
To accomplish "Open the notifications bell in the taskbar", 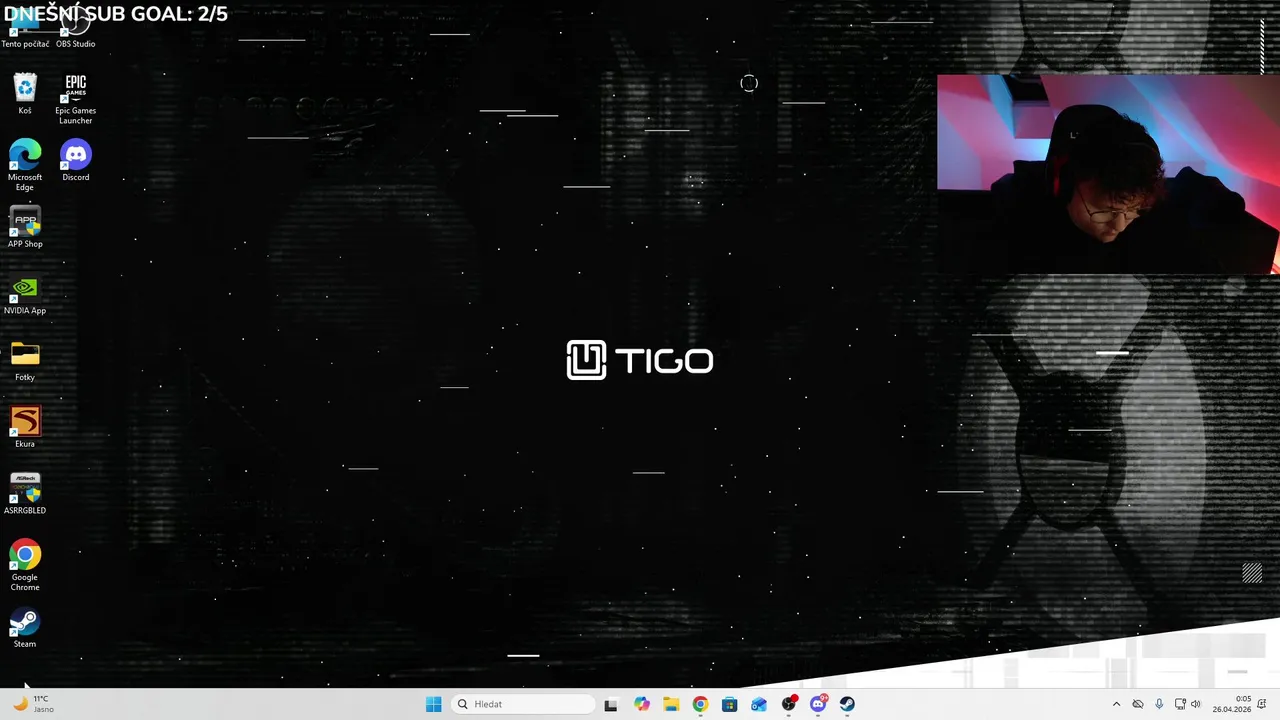I will (x=1263, y=704).
